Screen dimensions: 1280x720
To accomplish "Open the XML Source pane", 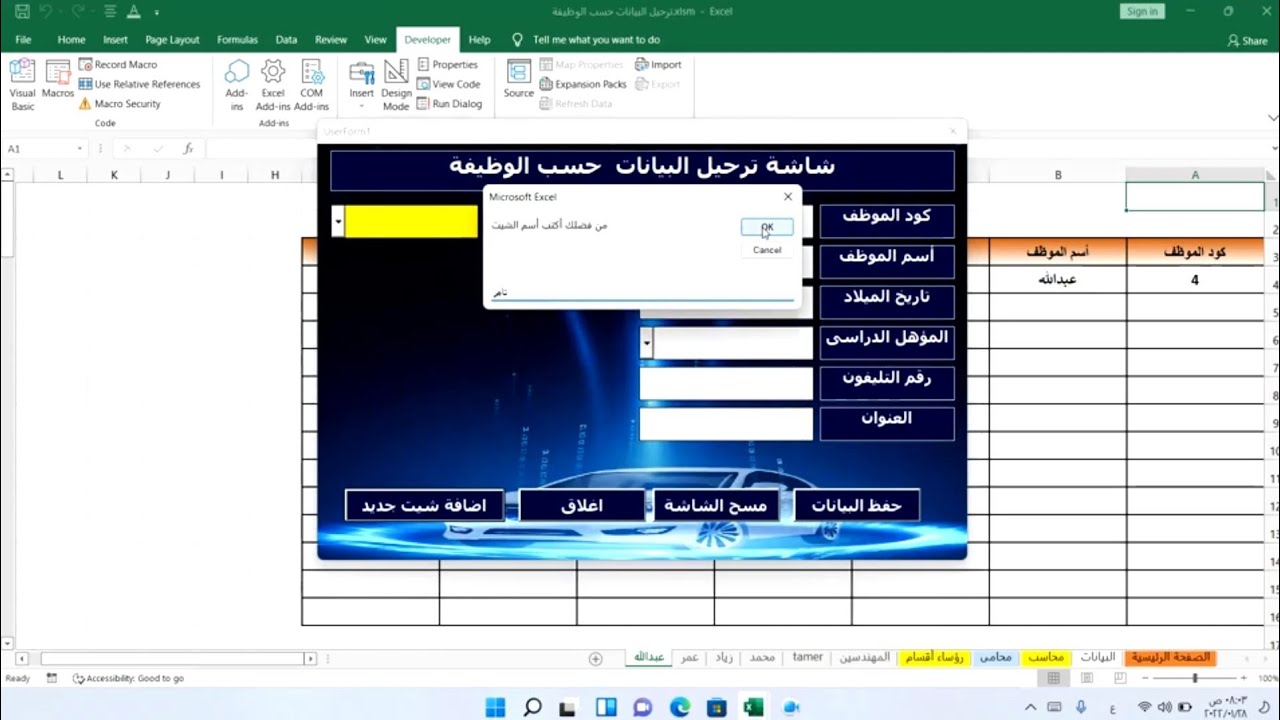I will pos(518,79).
